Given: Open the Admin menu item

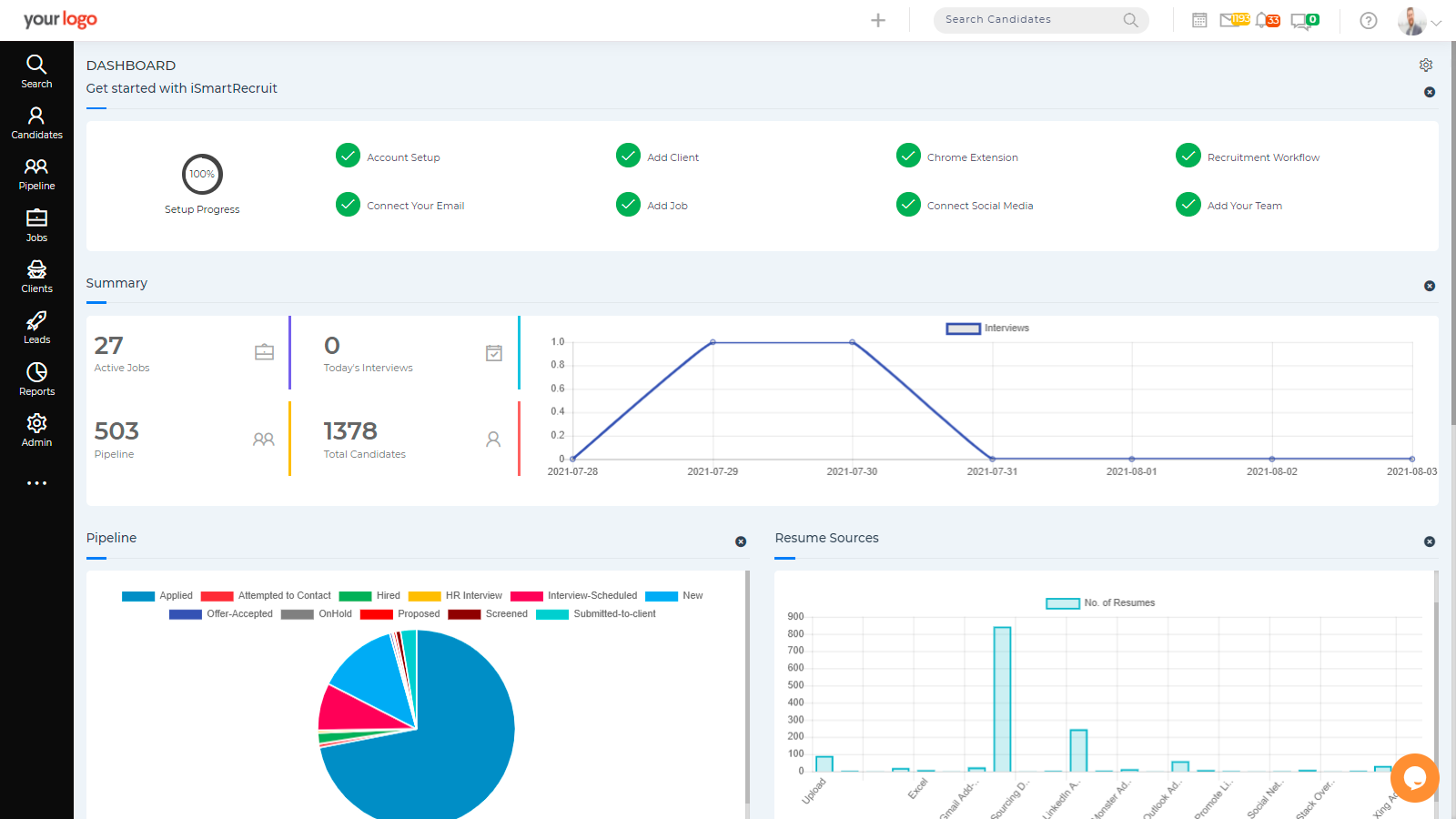Looking at the screenshot, I should coord(36,430).
